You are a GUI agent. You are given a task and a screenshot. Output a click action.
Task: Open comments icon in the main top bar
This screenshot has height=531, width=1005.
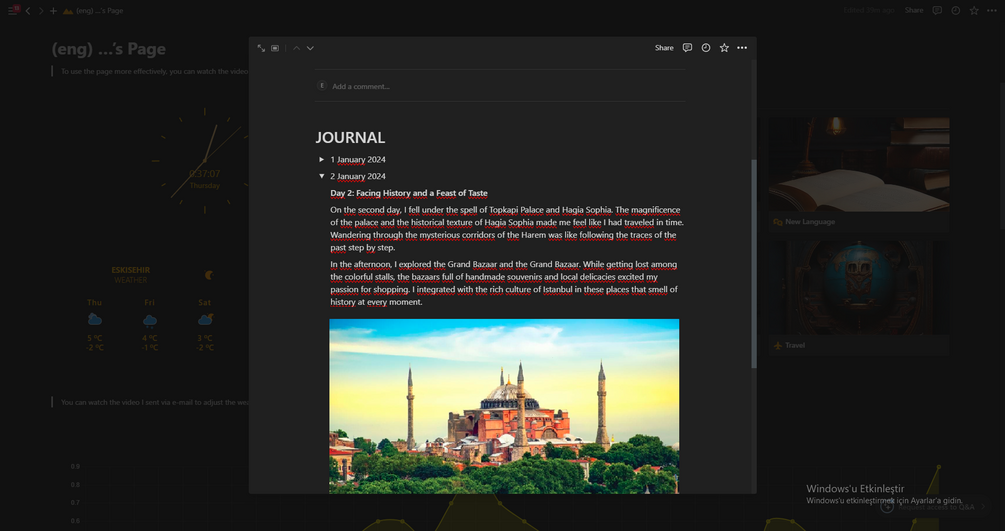coord(937,10)
